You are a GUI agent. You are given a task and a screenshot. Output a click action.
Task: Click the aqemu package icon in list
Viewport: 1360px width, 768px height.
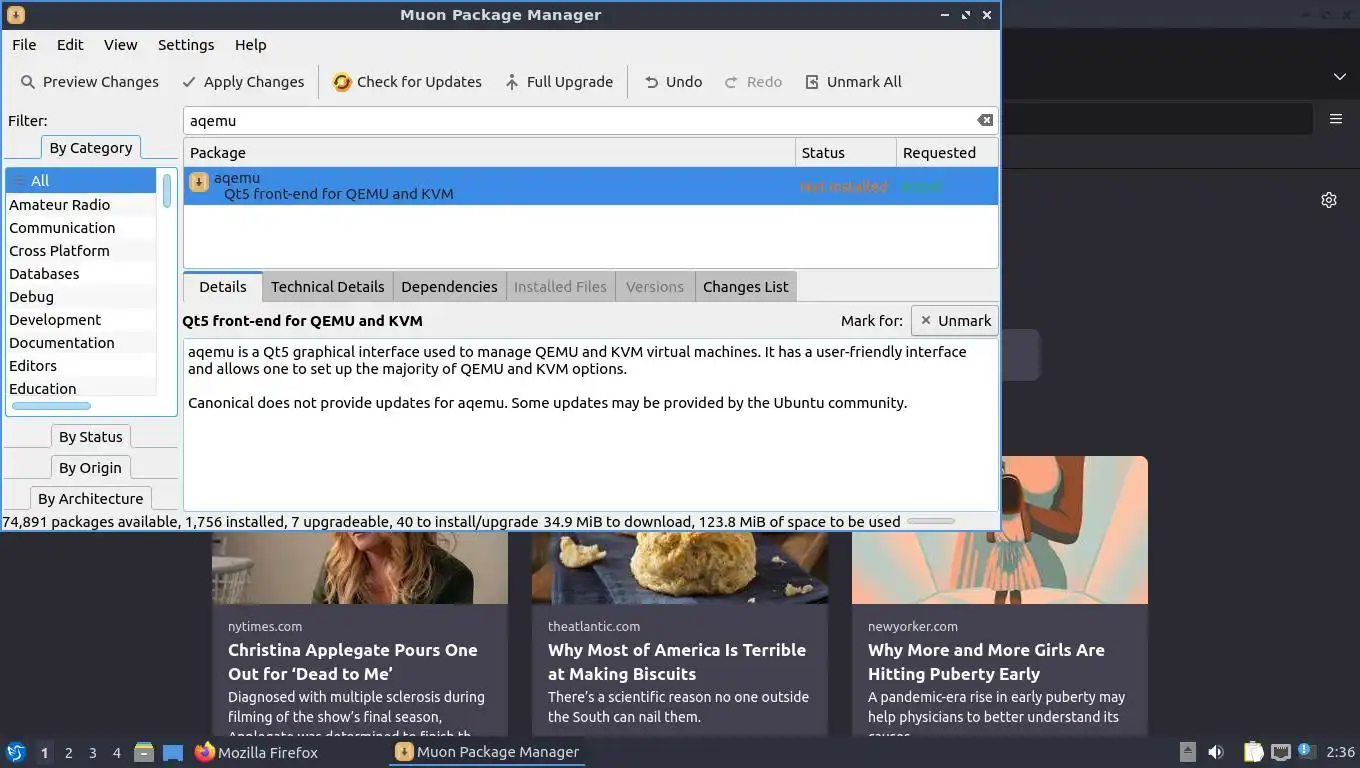click(199, 182)
